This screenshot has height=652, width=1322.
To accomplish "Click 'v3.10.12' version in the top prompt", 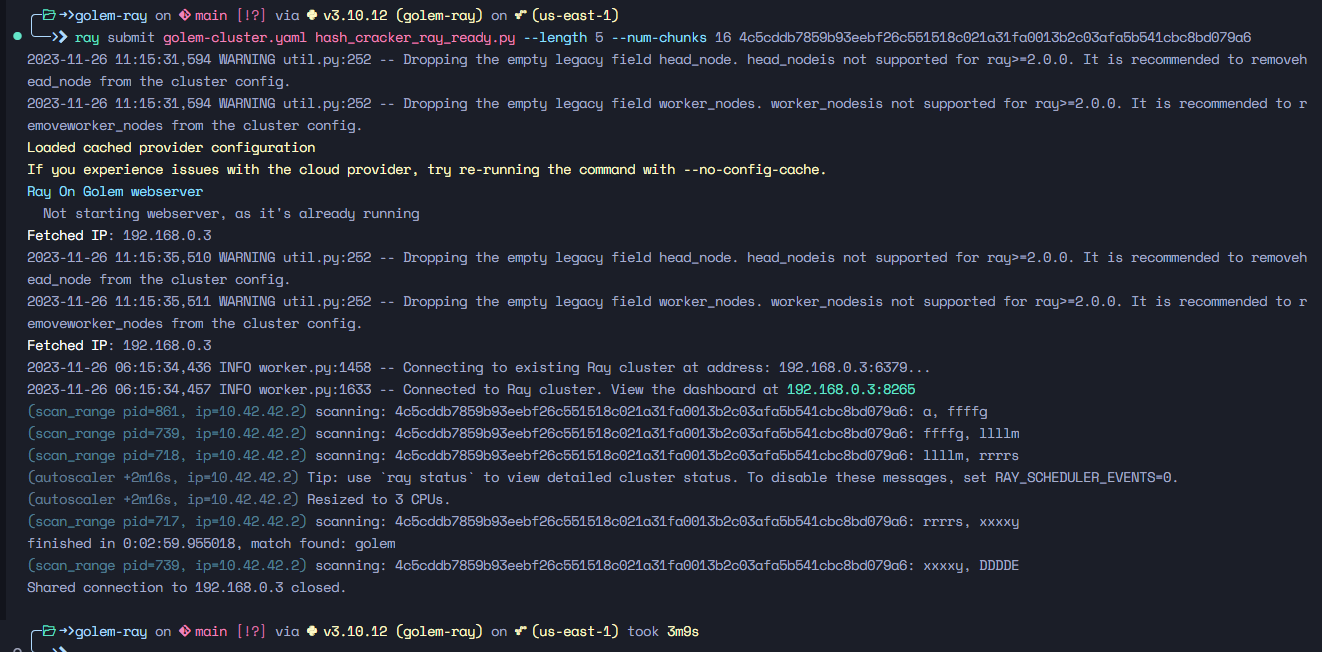I will 355,16.
